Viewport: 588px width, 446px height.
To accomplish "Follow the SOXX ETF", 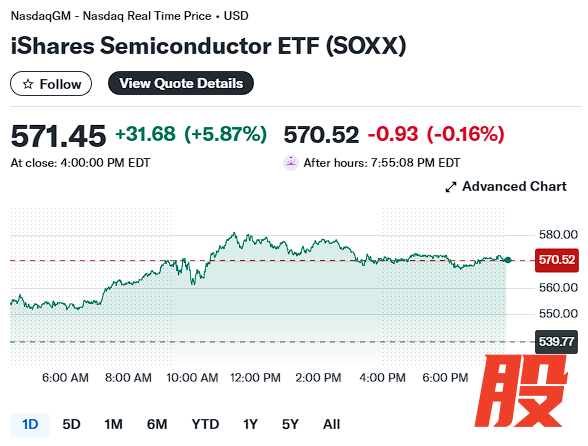I will [51, 84].
